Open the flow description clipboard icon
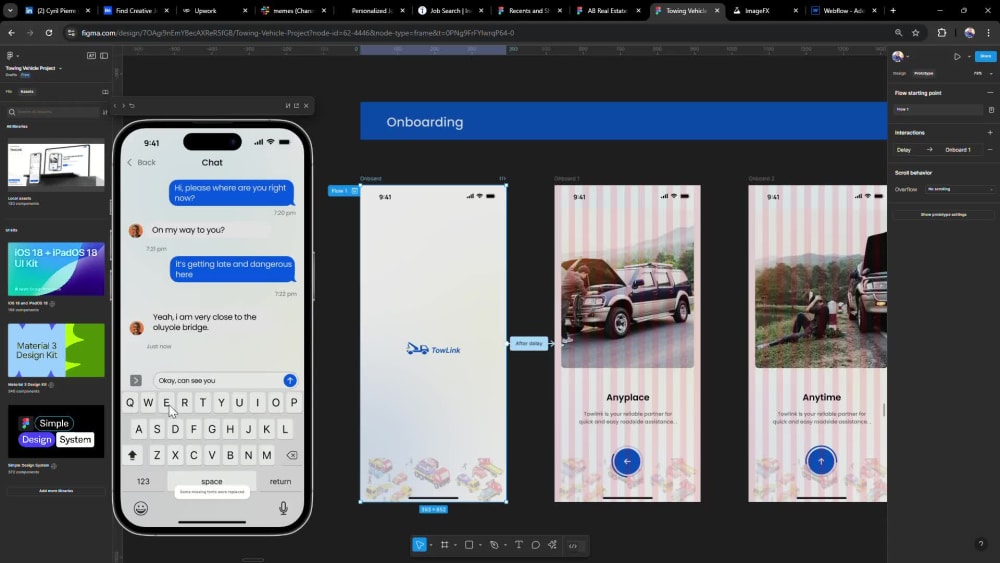 click(x=991, y=110)
